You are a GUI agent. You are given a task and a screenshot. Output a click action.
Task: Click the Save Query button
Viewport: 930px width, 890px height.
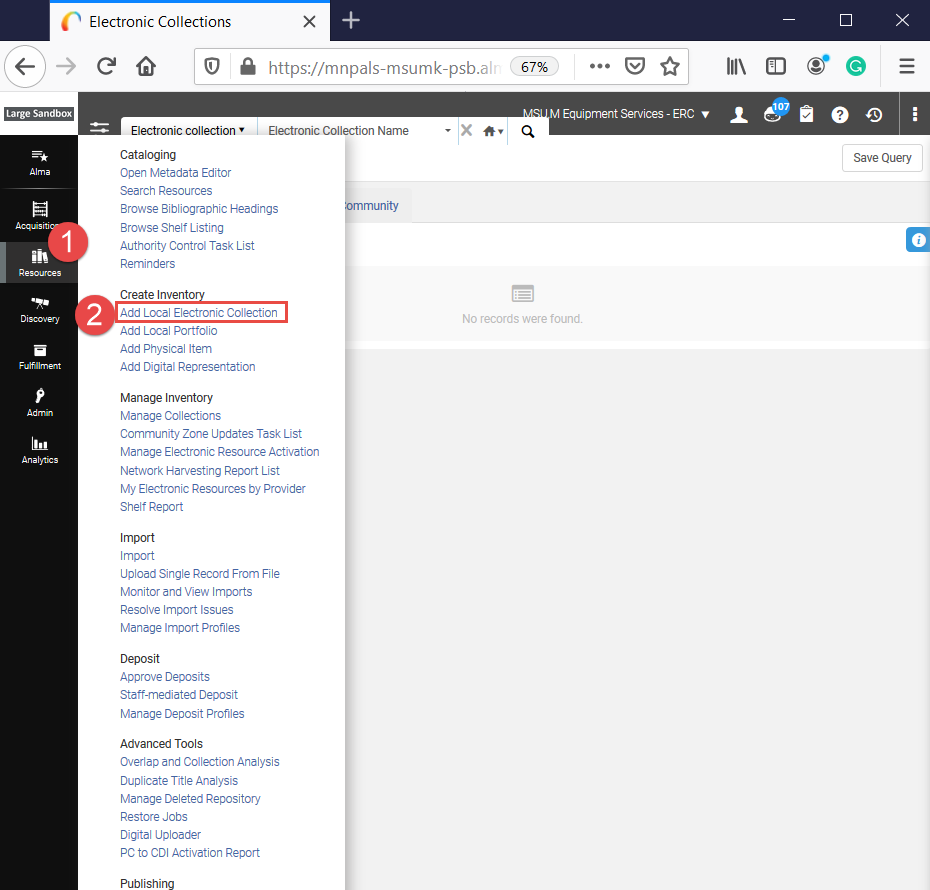pos(882,158)
